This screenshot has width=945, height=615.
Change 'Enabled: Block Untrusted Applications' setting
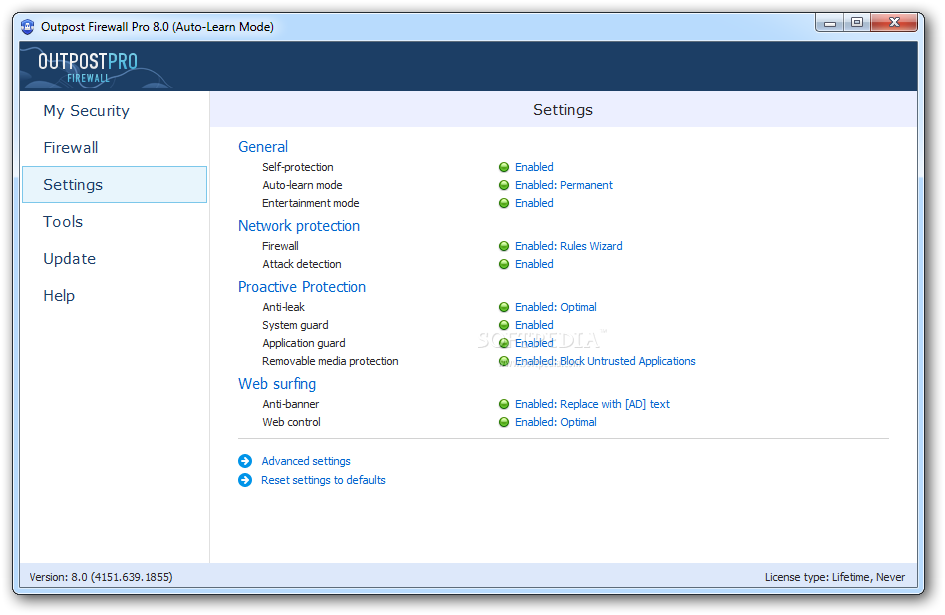(x=605, y=361)
